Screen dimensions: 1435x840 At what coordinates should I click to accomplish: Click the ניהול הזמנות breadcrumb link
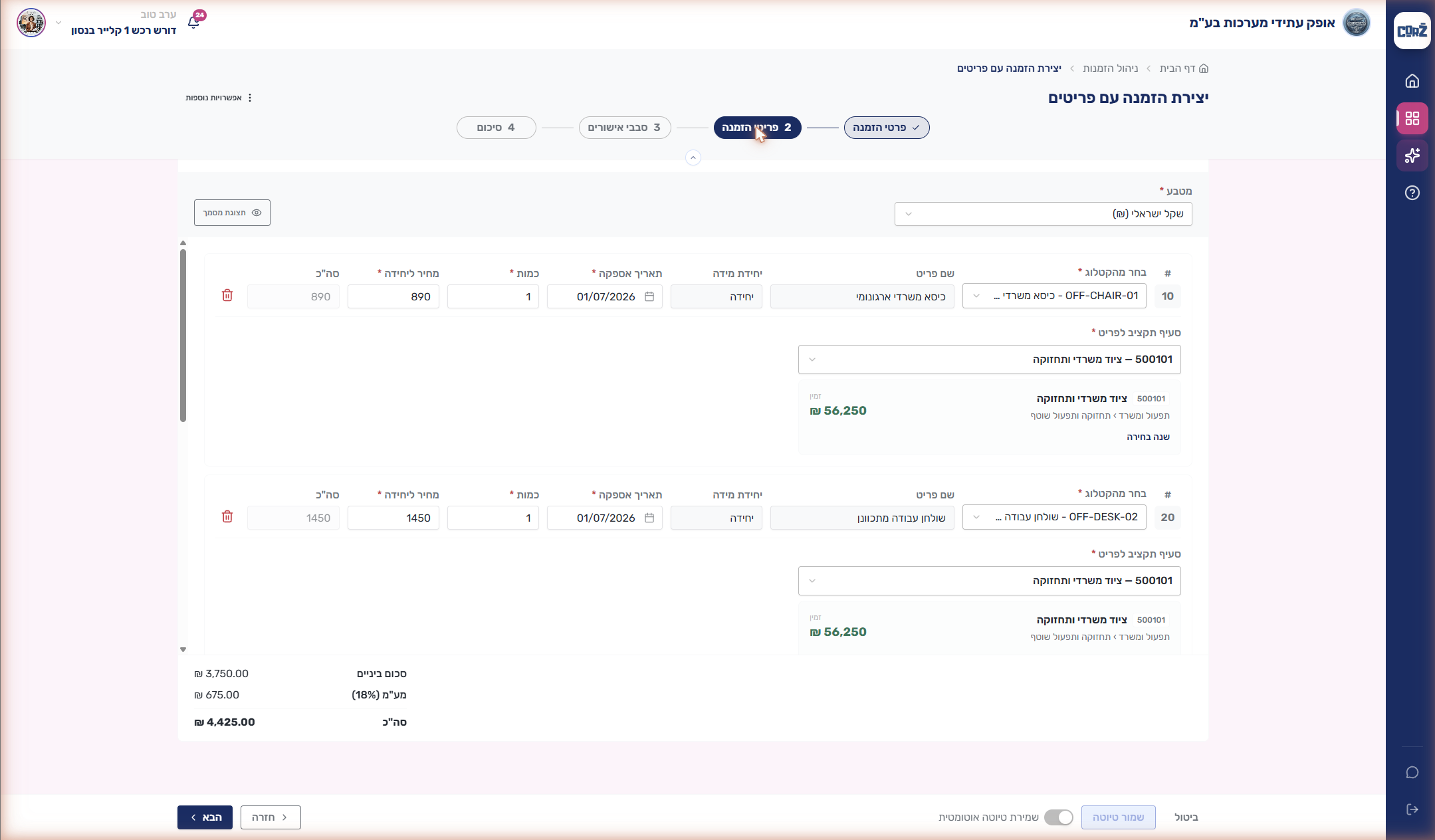click(x=1110, y=68)
